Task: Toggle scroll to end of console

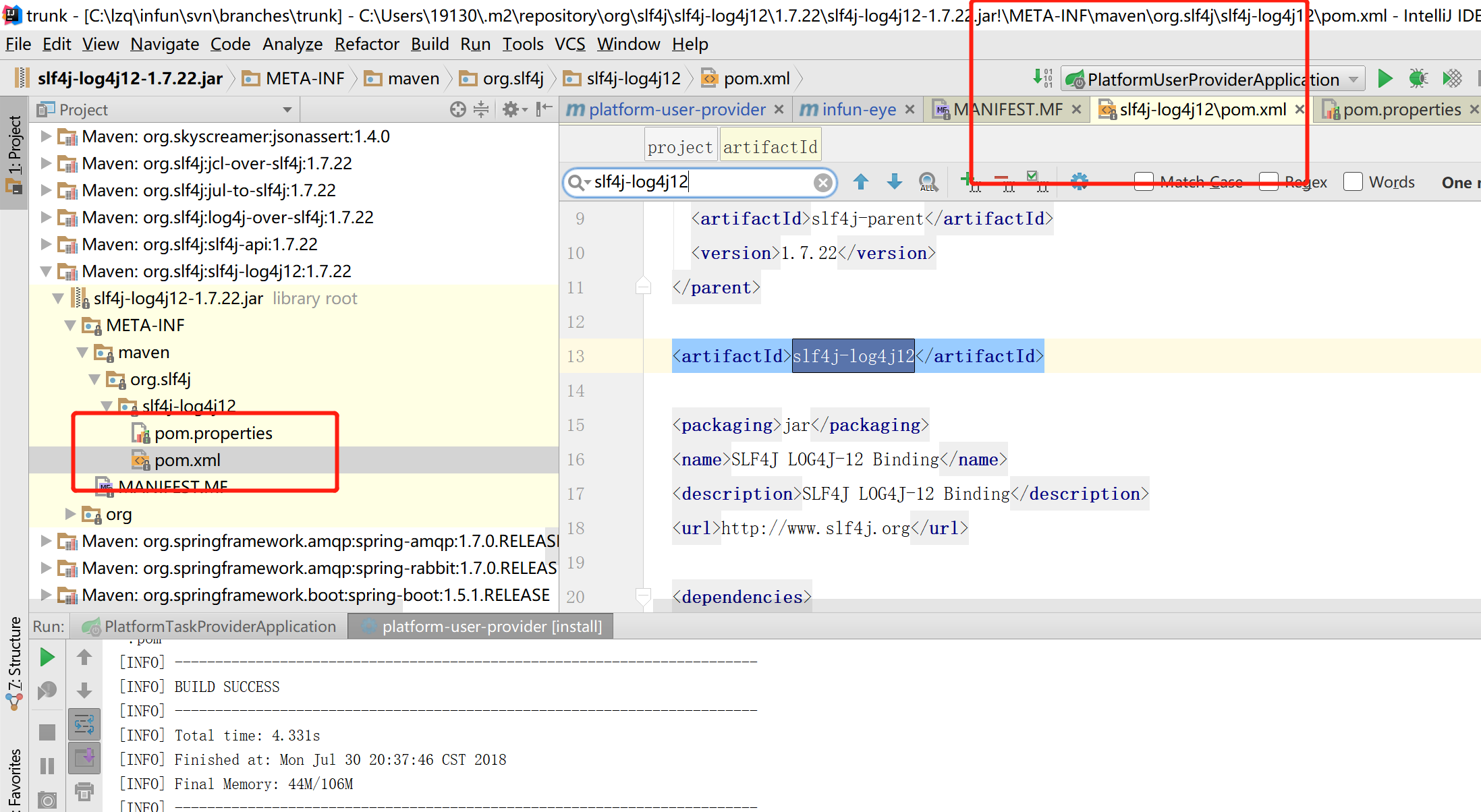Action: (84, 758)
